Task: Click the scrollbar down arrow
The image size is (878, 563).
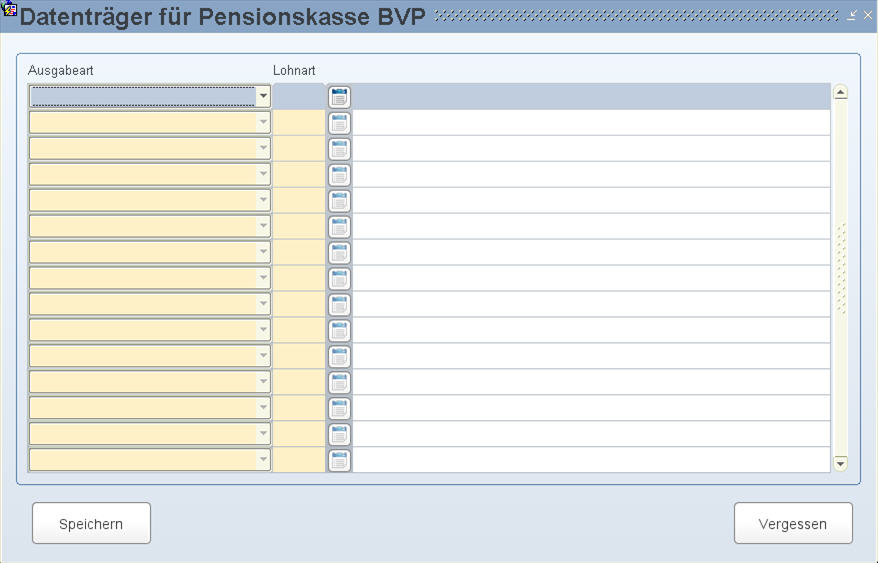Action: tap(840, 463)
